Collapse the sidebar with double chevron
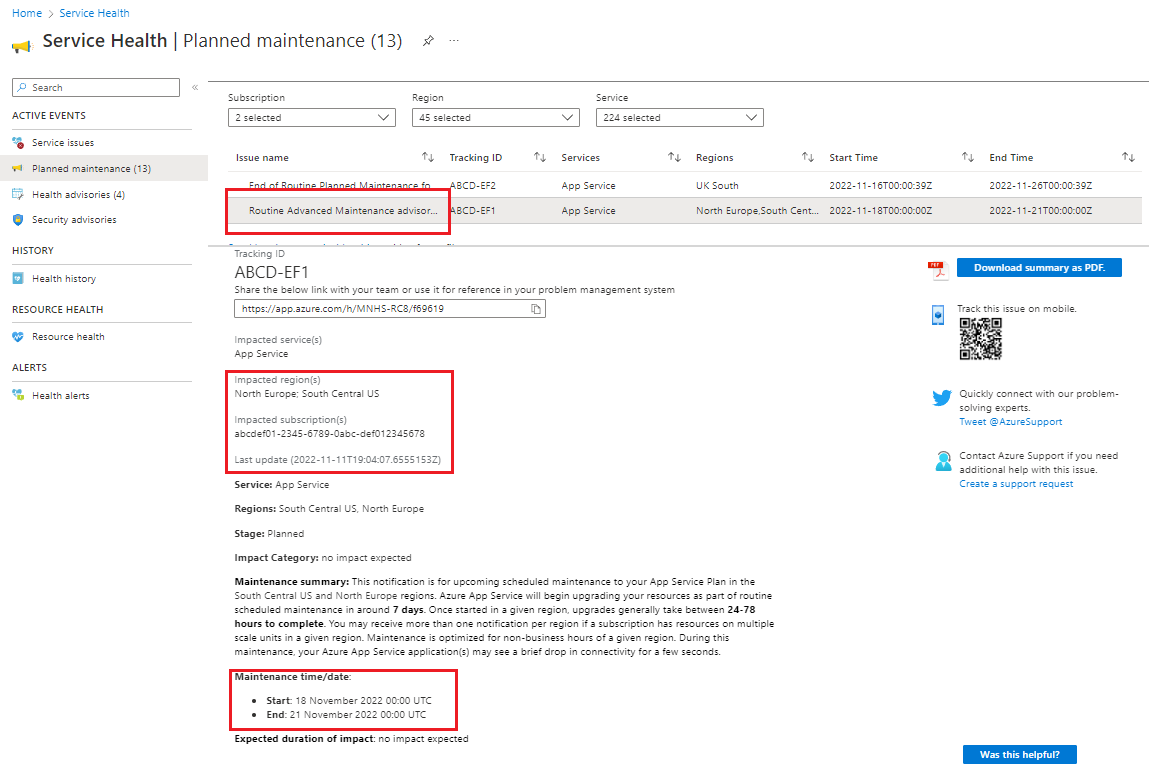The width and height of the screenshot is (1149, 764). click(x=195, y=87)
